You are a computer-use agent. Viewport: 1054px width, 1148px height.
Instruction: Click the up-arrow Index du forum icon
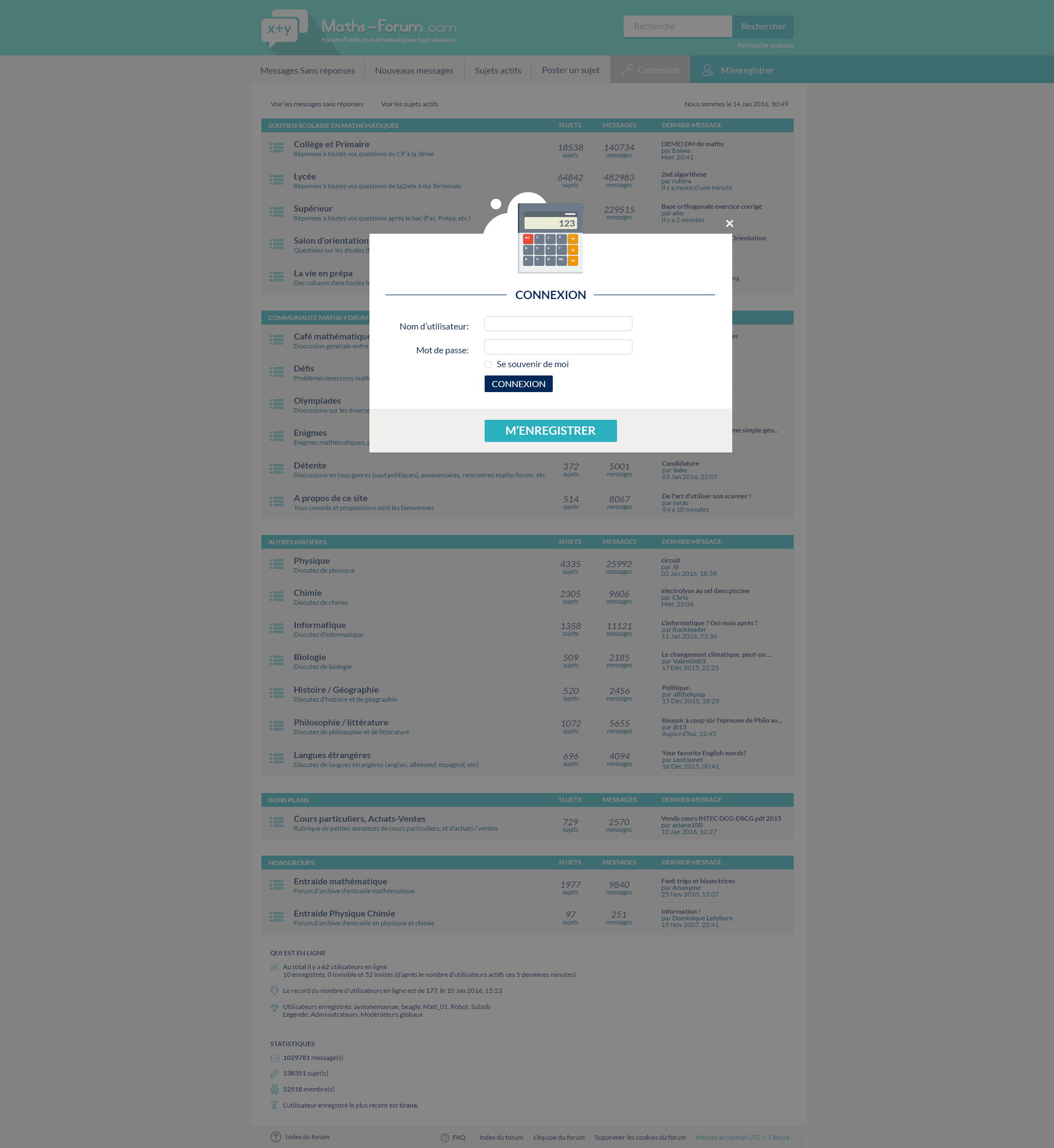point(275,1136)
